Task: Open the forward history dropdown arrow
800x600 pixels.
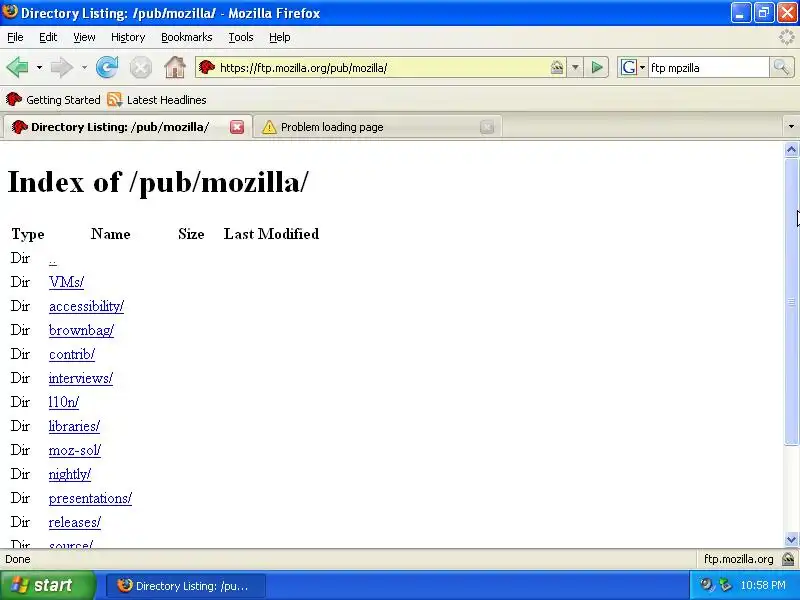Action: tap(84, 67)
